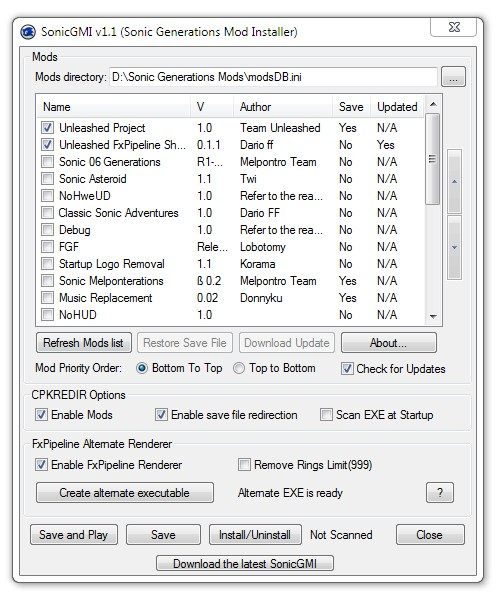
Task: Open the About dialog
Action: (388, 342)
